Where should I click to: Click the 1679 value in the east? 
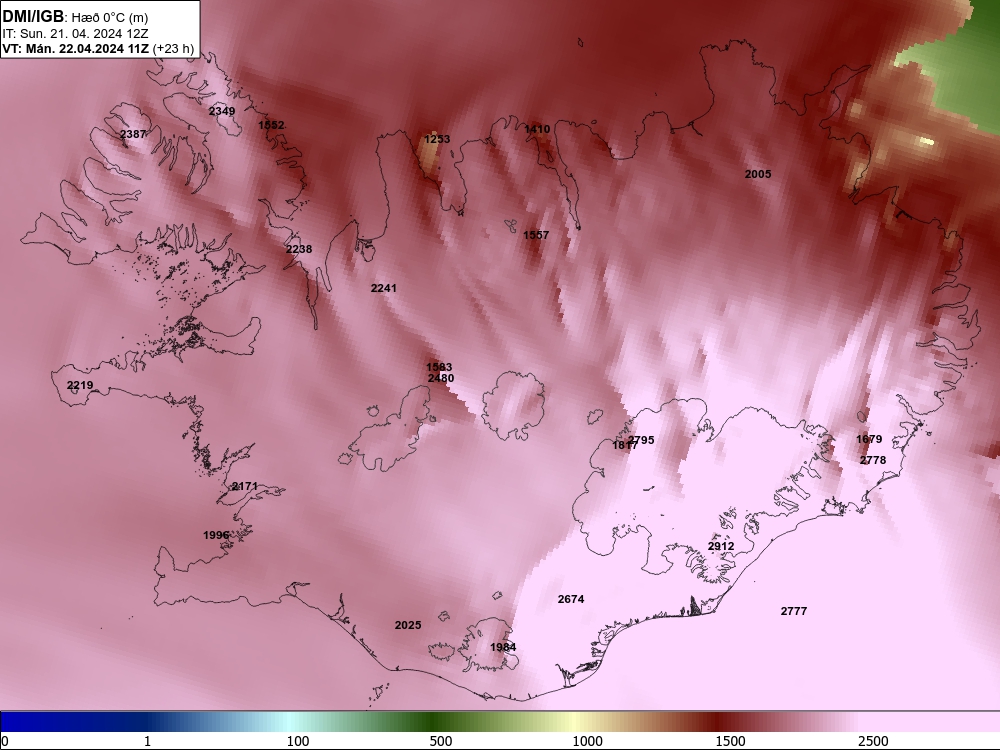[869, 439]
